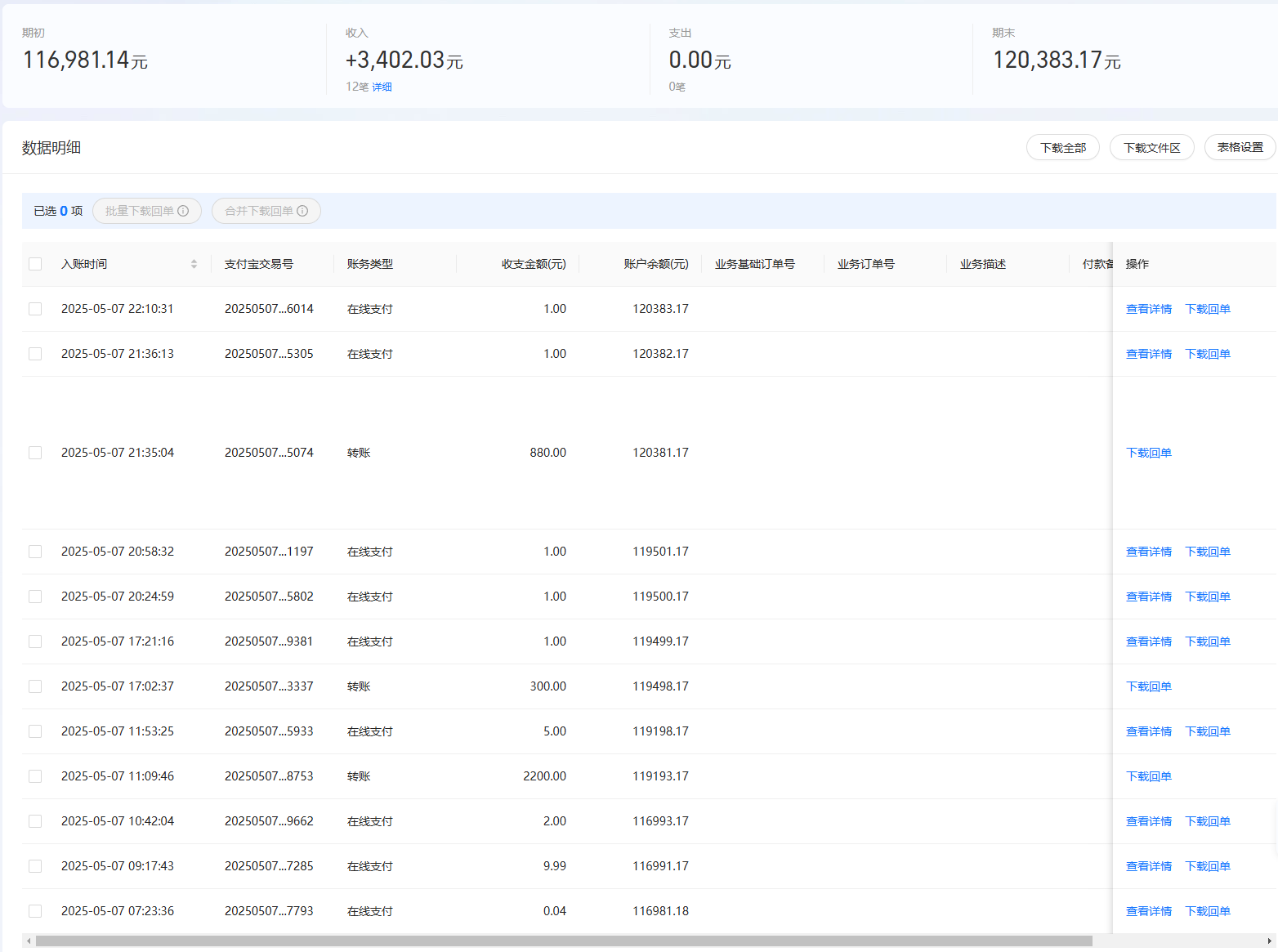Download receipt for the 300.00 transfer
1278x952 pixels.
click(1148, 686)
